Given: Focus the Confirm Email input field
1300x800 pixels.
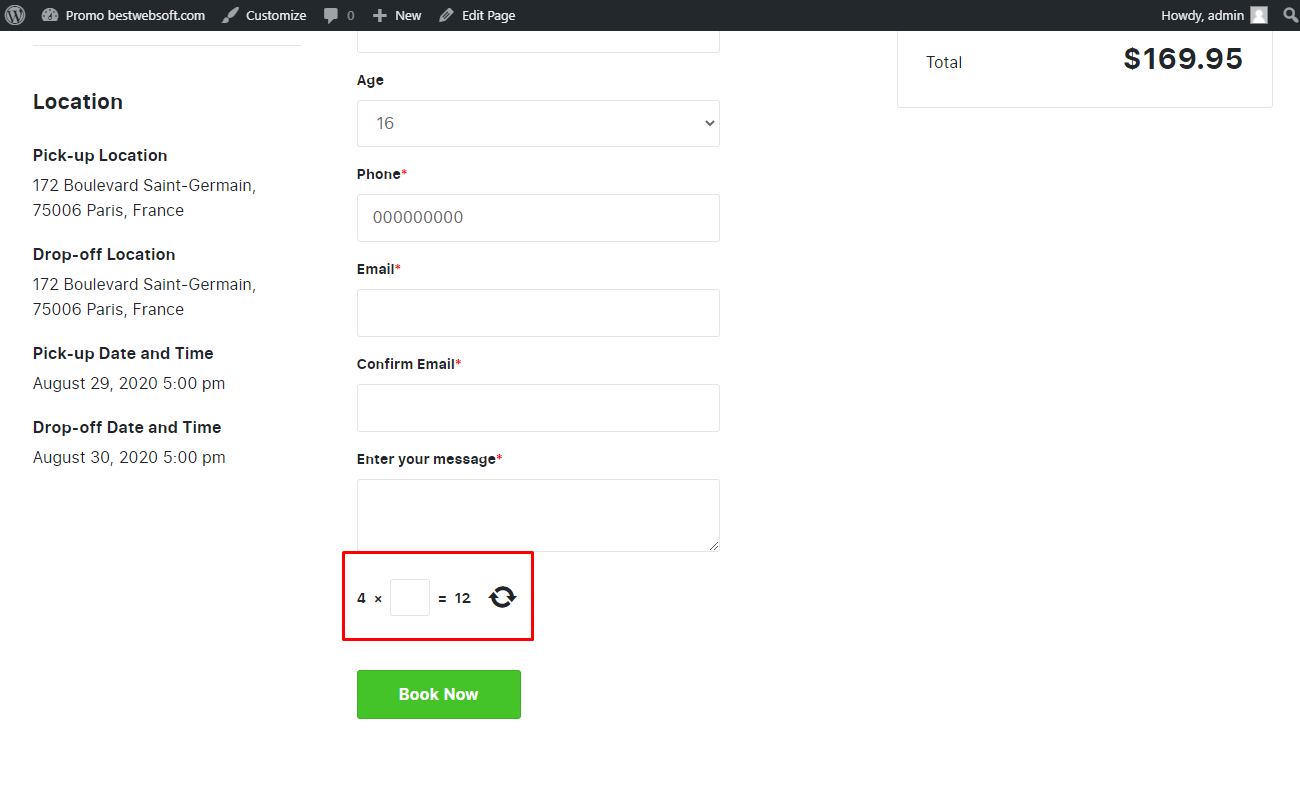Looking at the screenshot, I should (x=538, y=407).
